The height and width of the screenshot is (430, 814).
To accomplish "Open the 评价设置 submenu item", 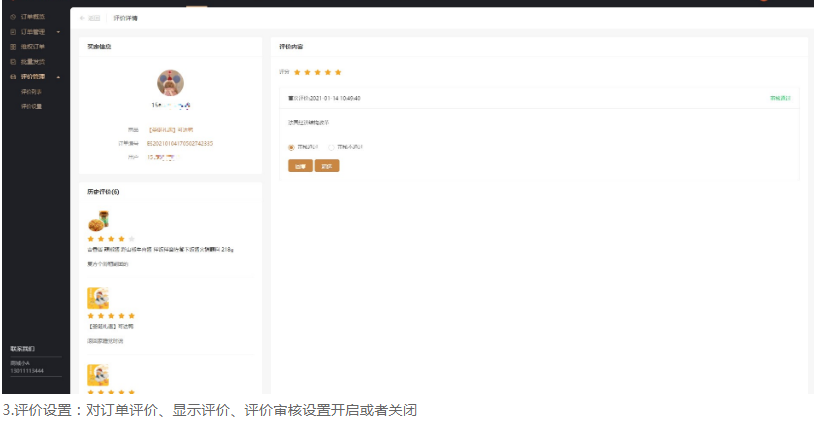I will [x=31, y=106].
